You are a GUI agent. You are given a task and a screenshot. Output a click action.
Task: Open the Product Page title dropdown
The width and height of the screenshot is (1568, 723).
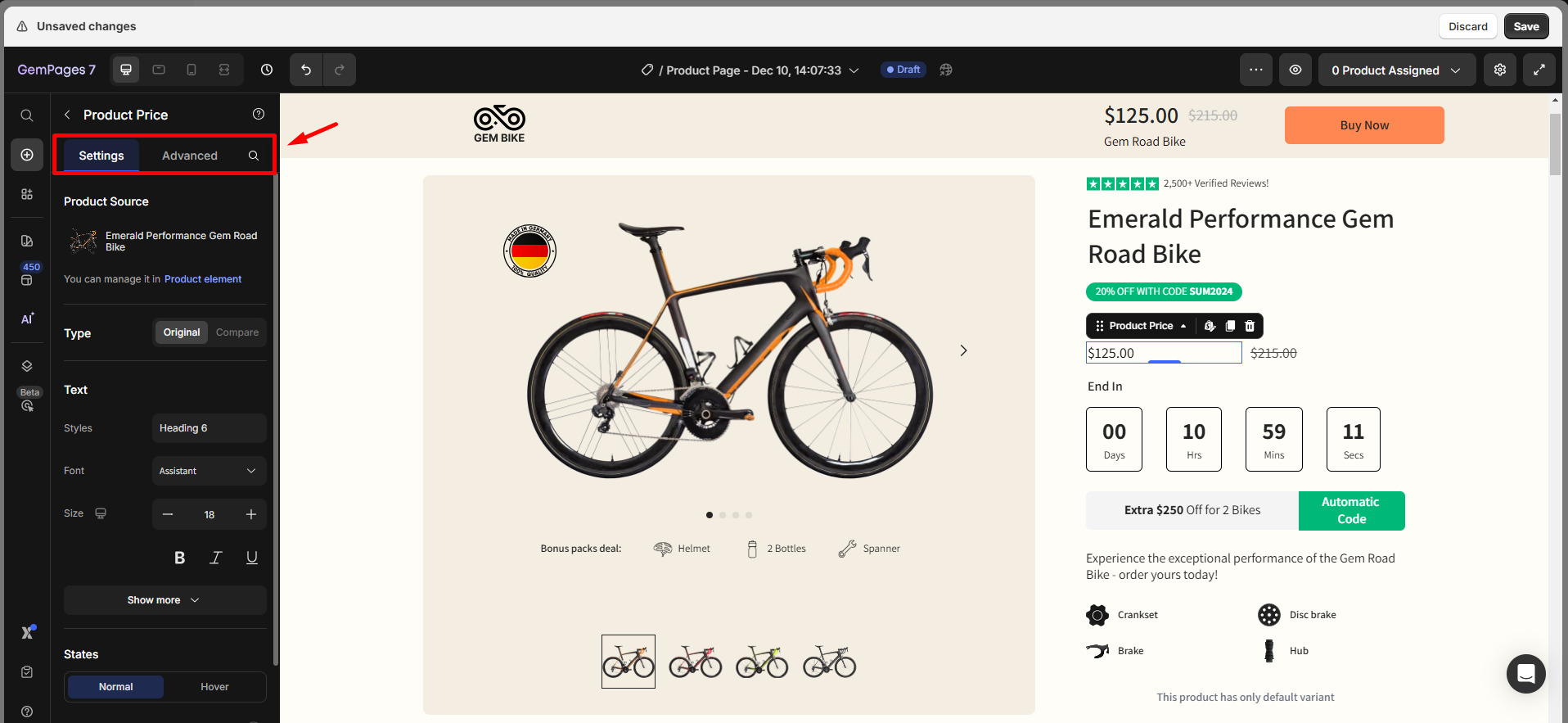pyautogui.click(x=854, y=70)
